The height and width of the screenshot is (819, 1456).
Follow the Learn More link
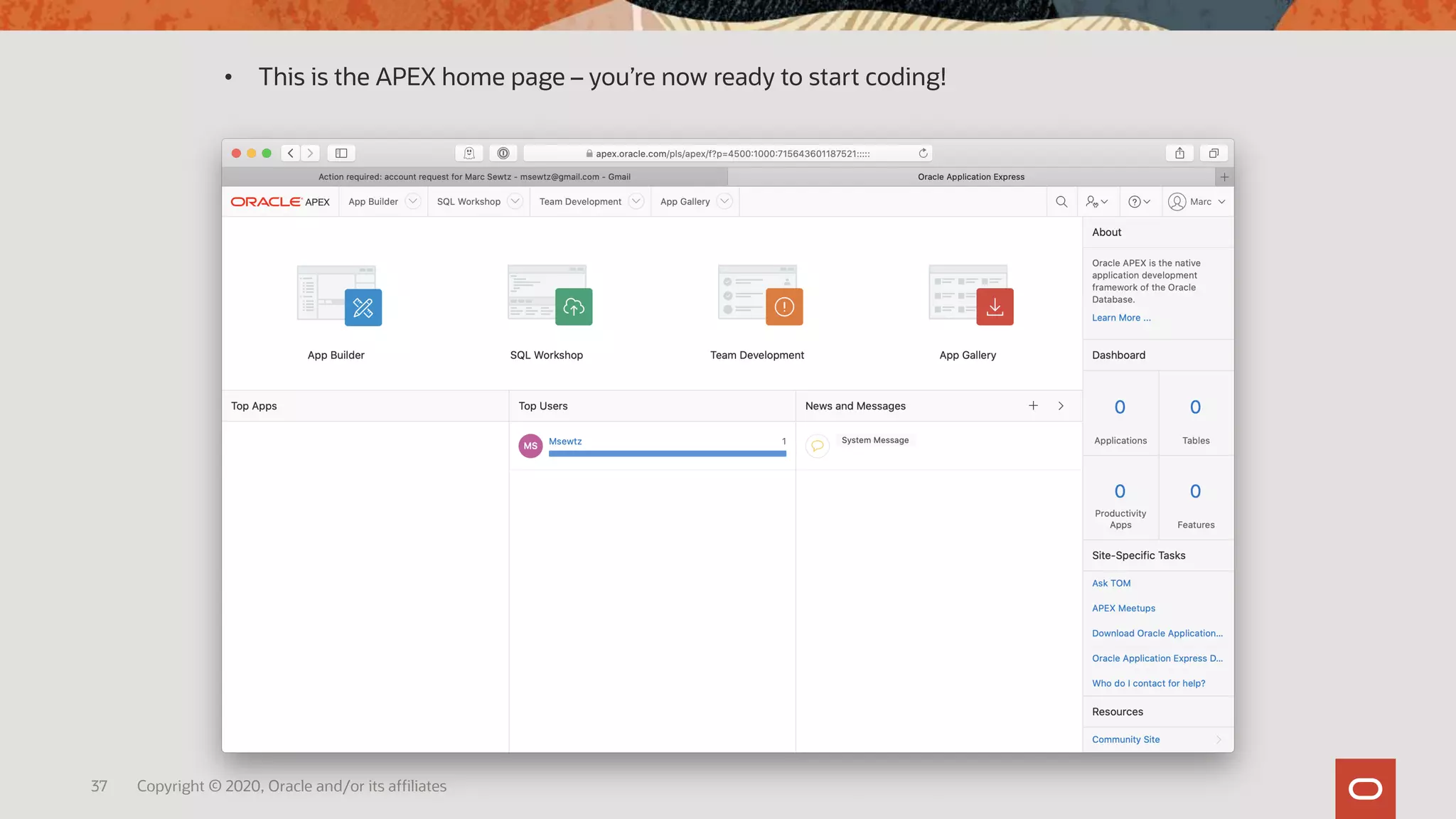pyautogui.click(x=1121, y=318)
